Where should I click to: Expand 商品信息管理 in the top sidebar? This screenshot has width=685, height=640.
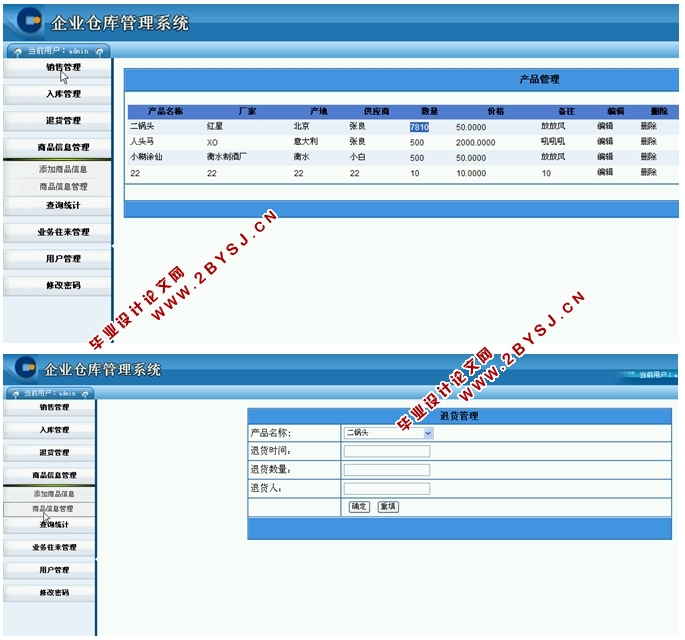tap(57, 148)
